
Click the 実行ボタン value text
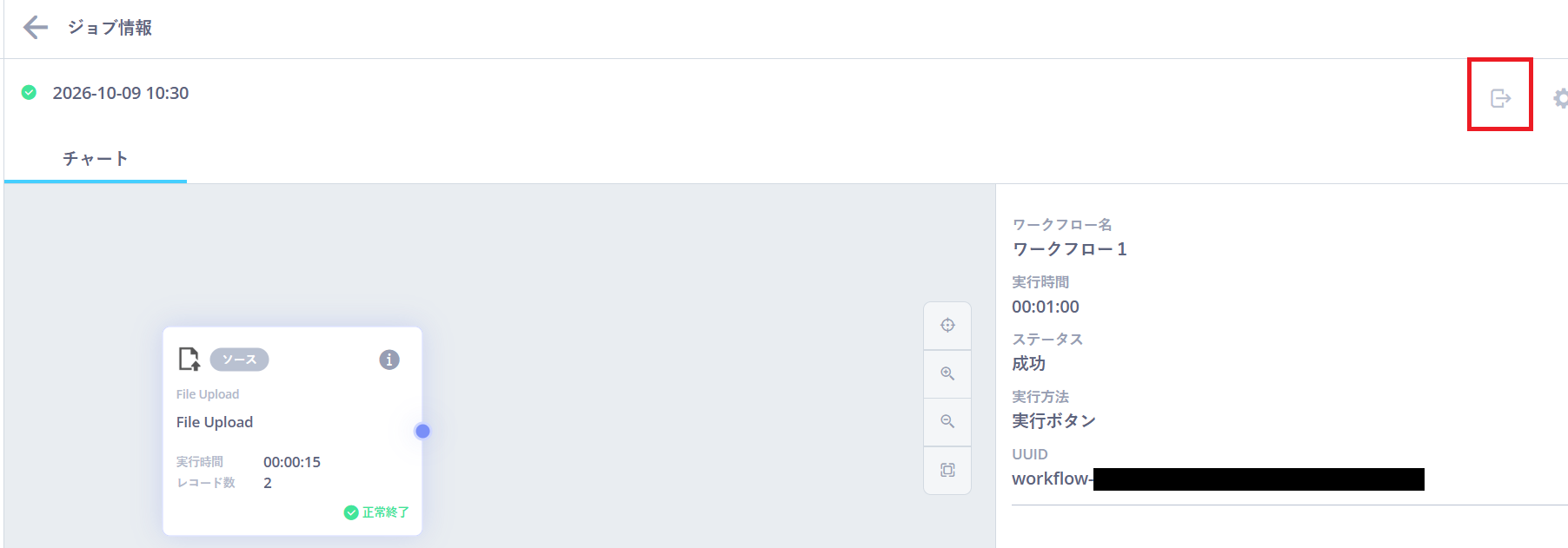point(1053,421)
